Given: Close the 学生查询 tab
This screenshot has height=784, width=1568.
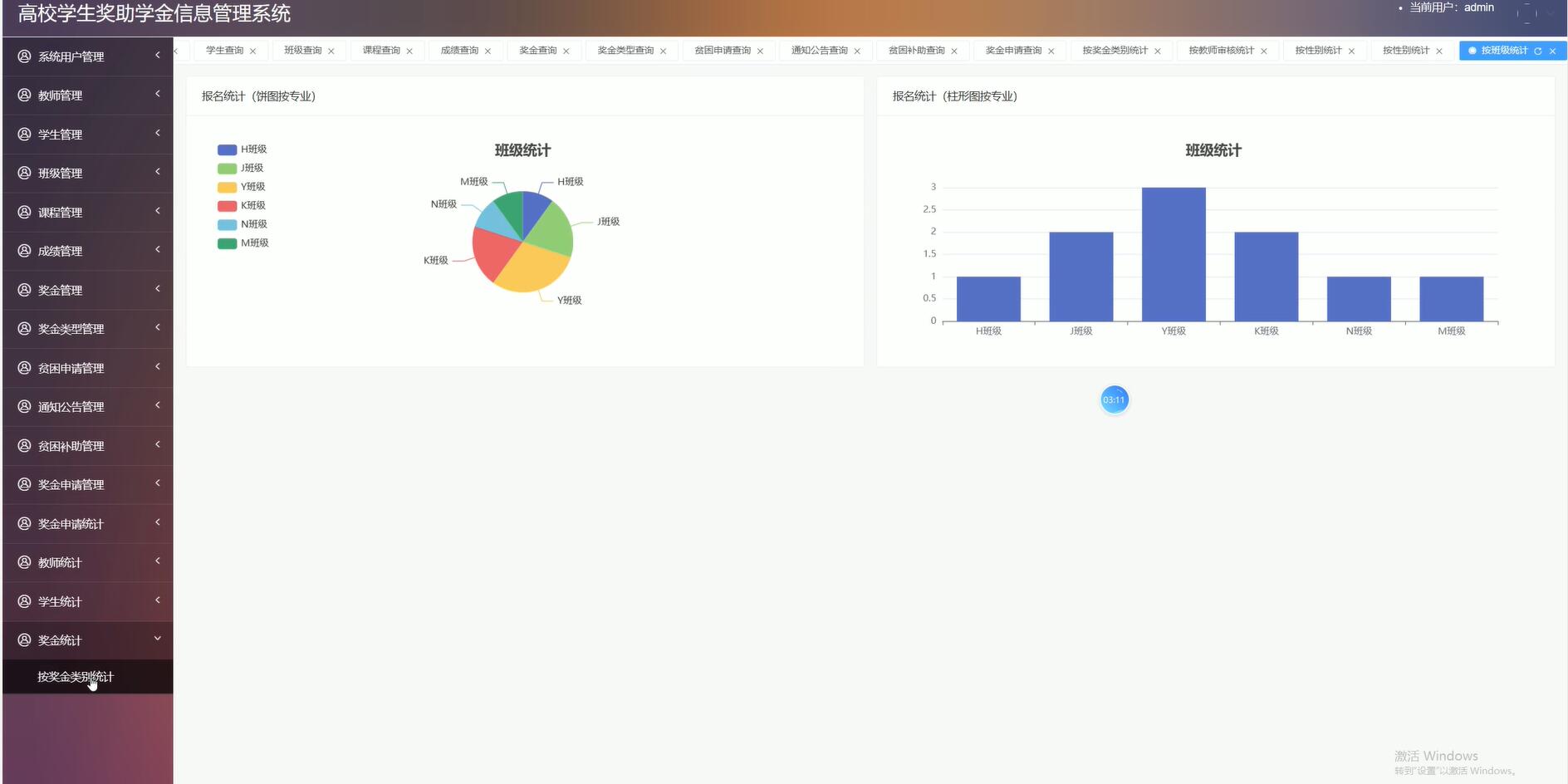Looking at the screenshot, I should [253, 50].
